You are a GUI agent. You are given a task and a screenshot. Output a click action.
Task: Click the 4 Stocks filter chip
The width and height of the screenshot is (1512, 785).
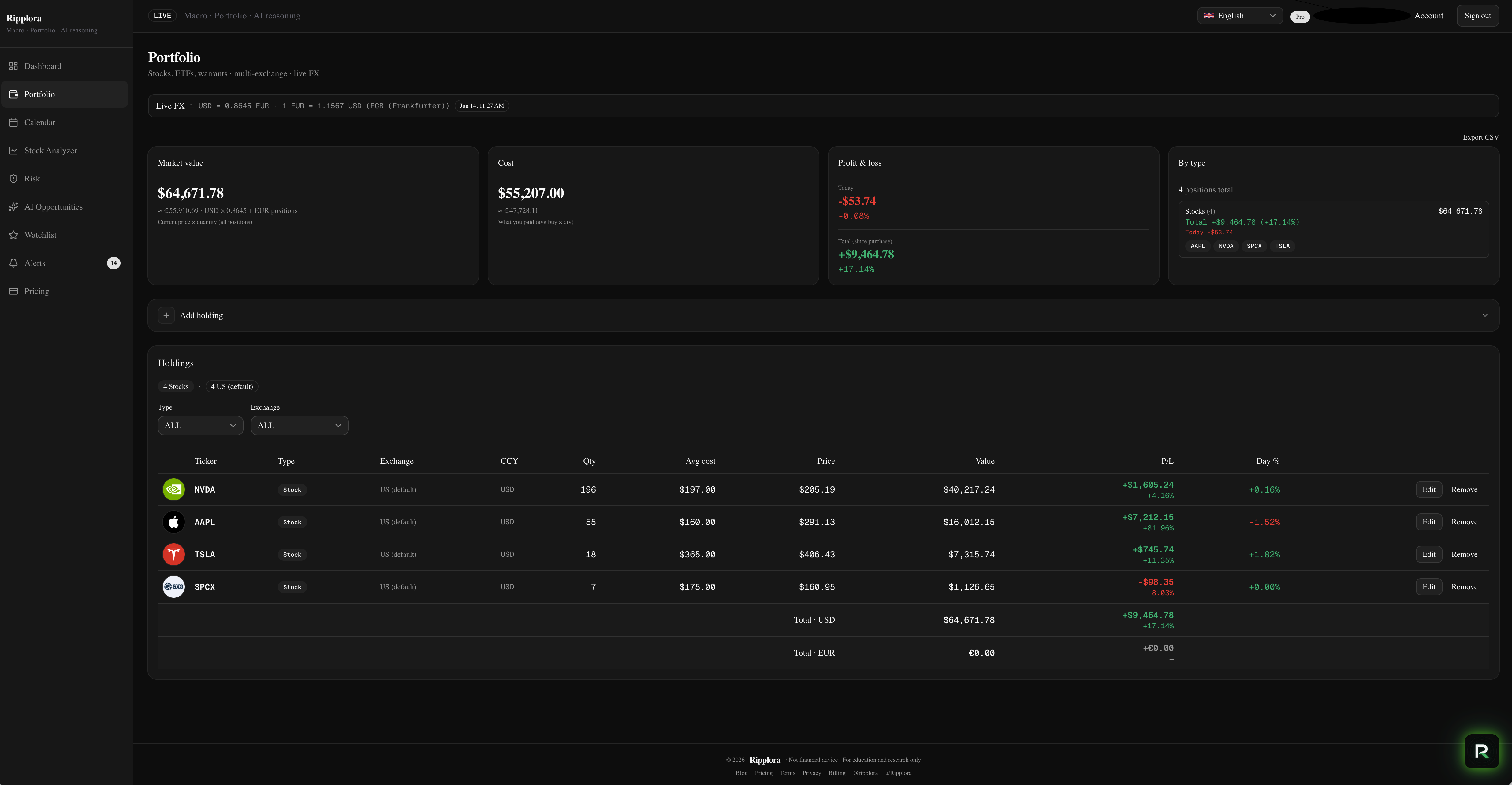176,387
